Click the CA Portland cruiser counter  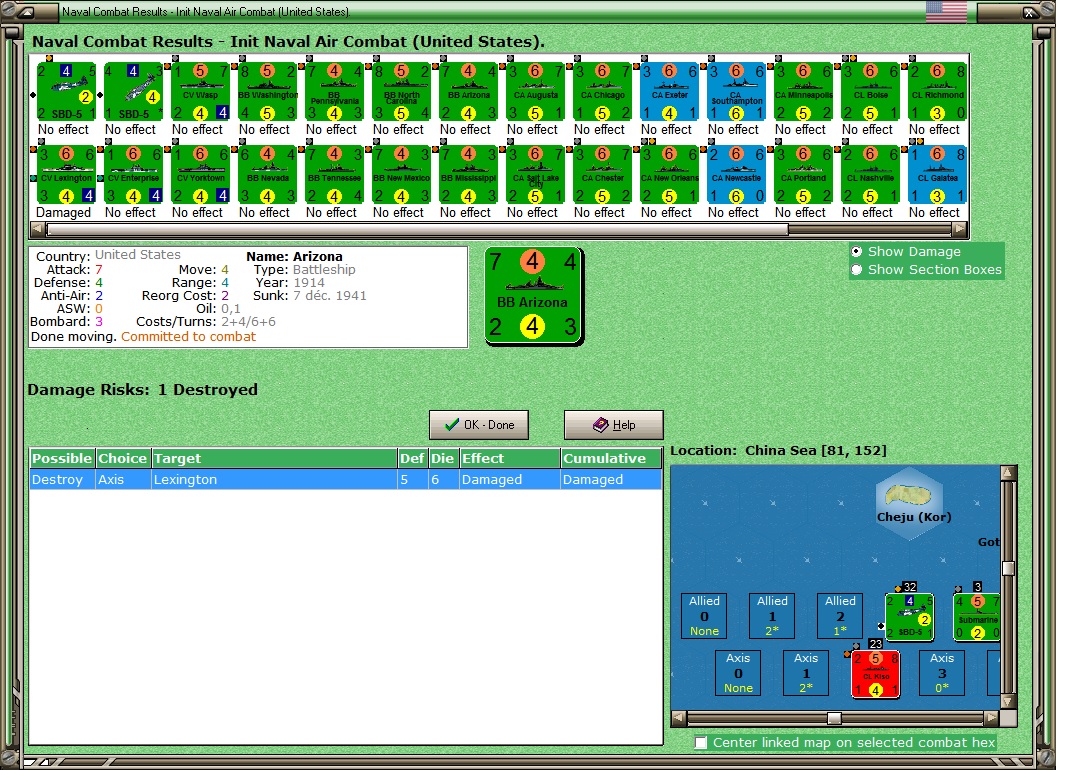point(802,174)
